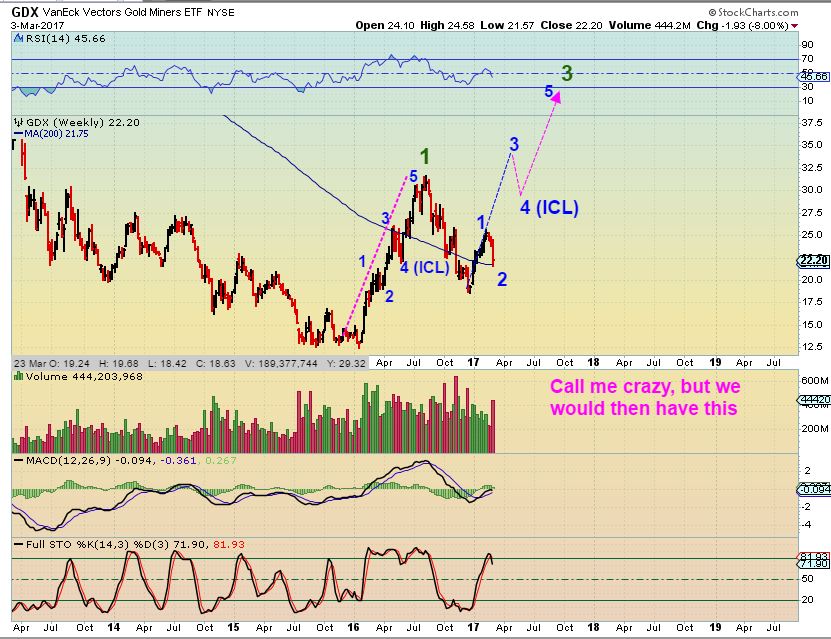Click the magenta arrowhead at projected wave 5
The height and width of the screenshot is (639, 831).
(x=555, y=96)
